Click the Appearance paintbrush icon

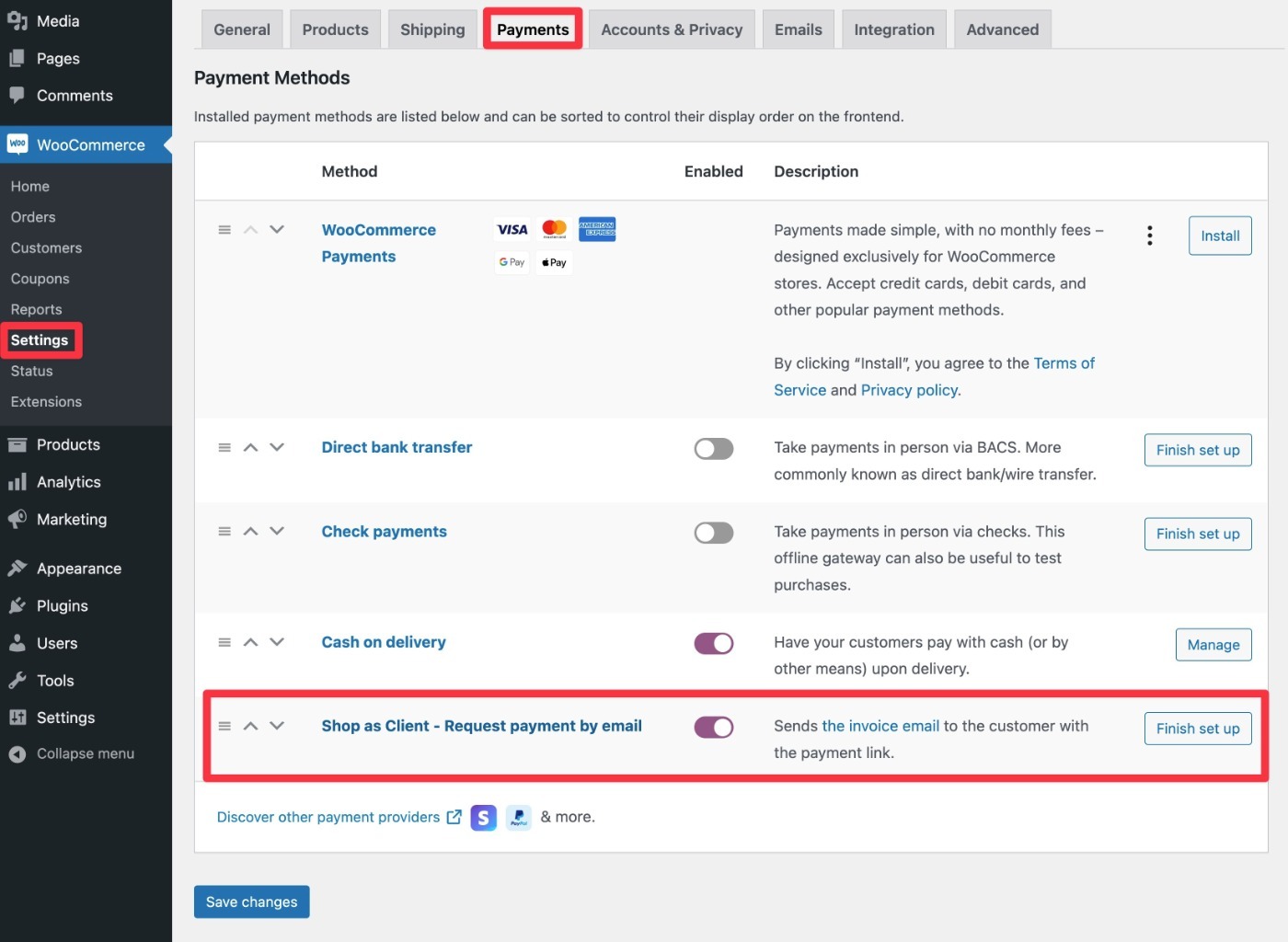[17, 569]
